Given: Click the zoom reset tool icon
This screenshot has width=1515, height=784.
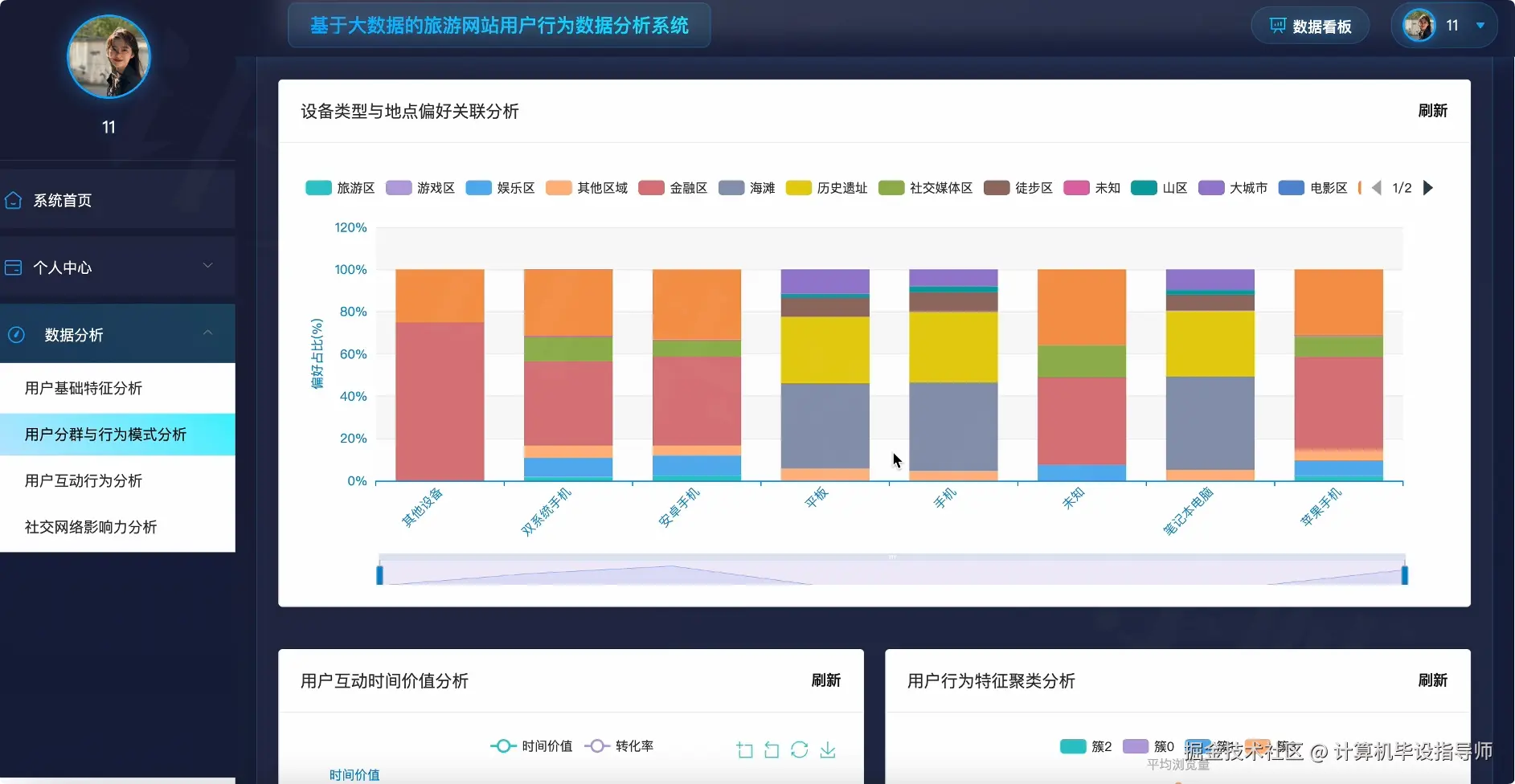Looking at the screenshot, I should [x=772, y=749].
